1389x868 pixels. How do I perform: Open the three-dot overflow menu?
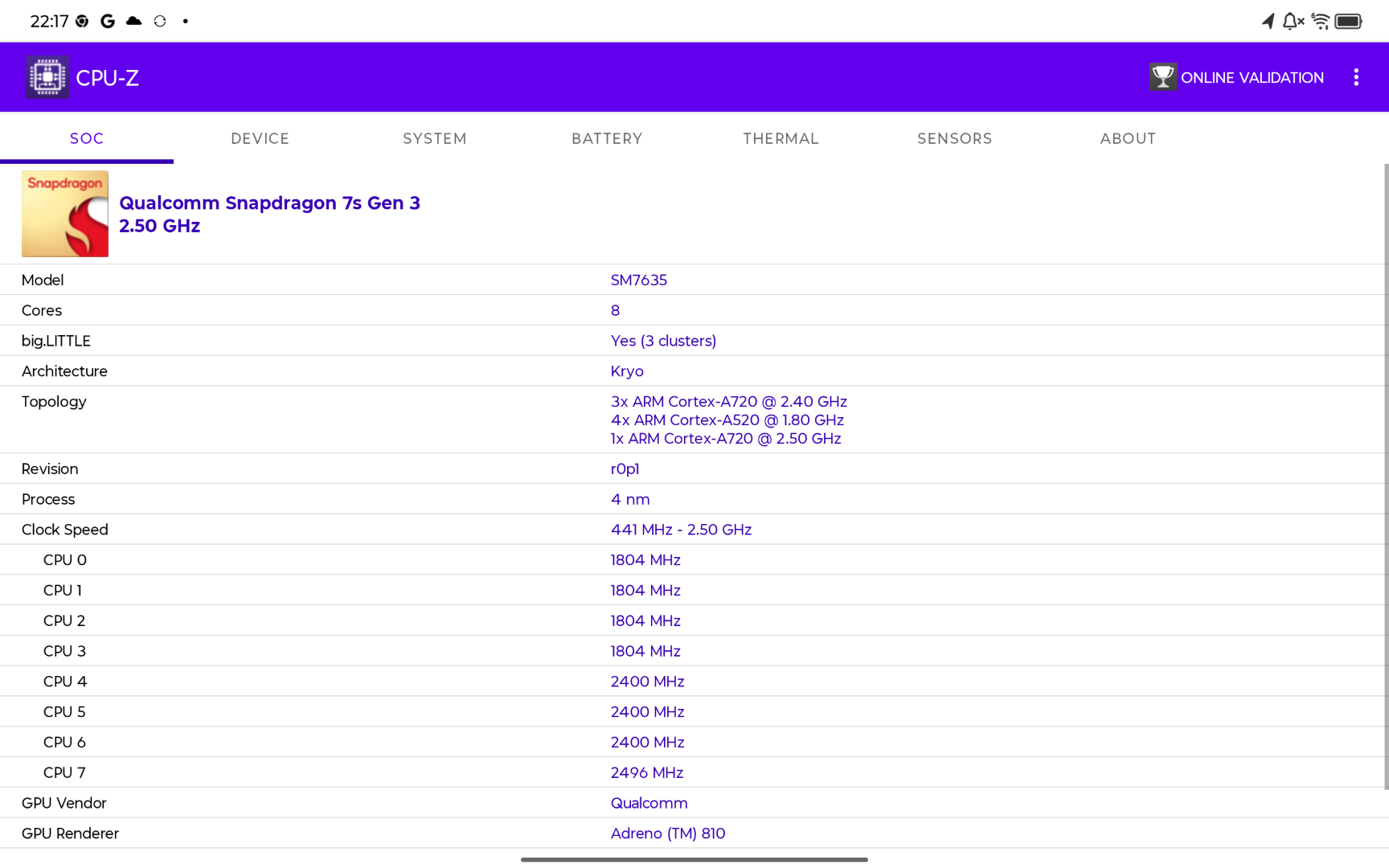[x=1356, y=77]
